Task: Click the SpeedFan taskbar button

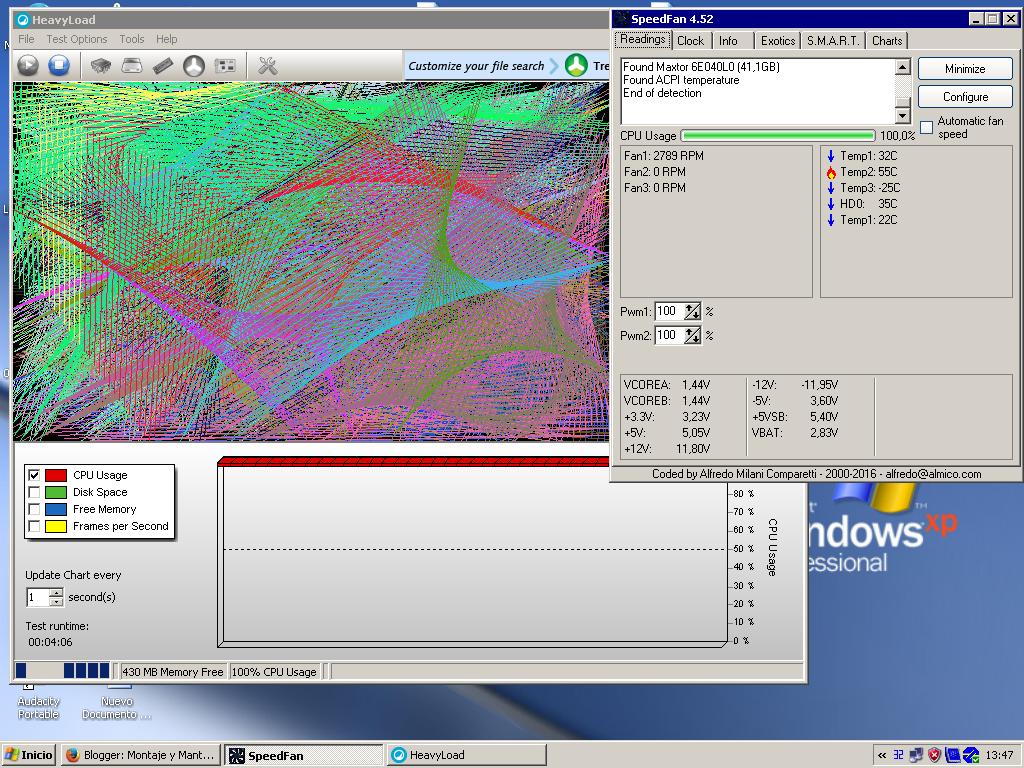Action: coord(304,756)
